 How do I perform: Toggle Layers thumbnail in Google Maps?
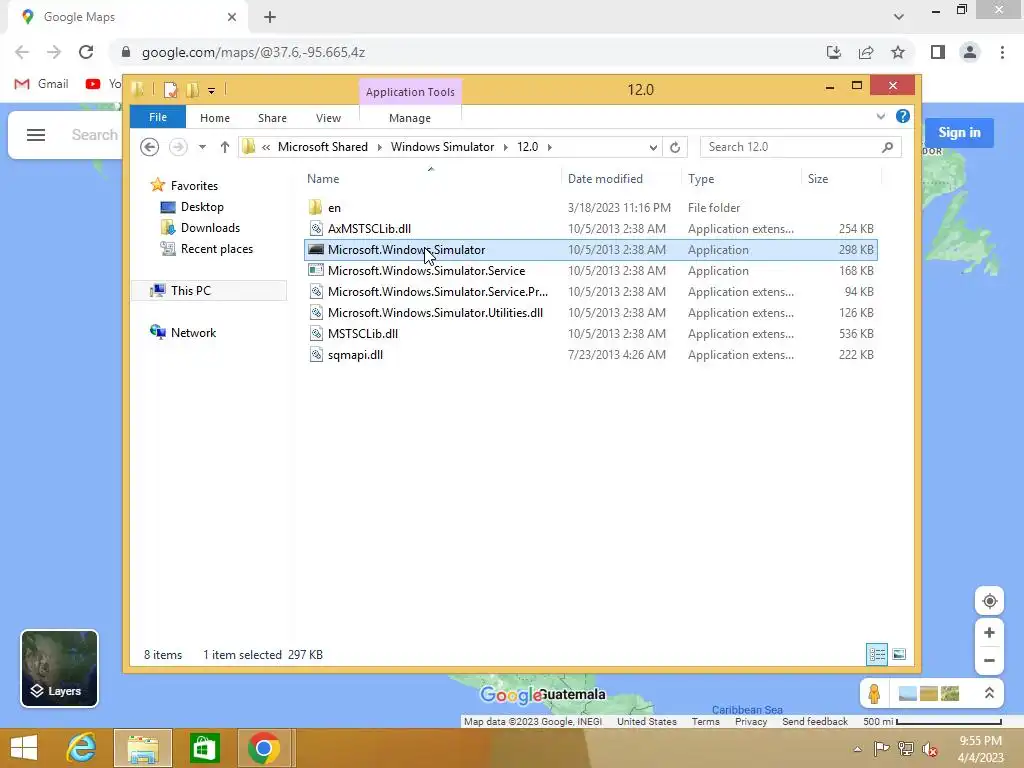[59, 668]
